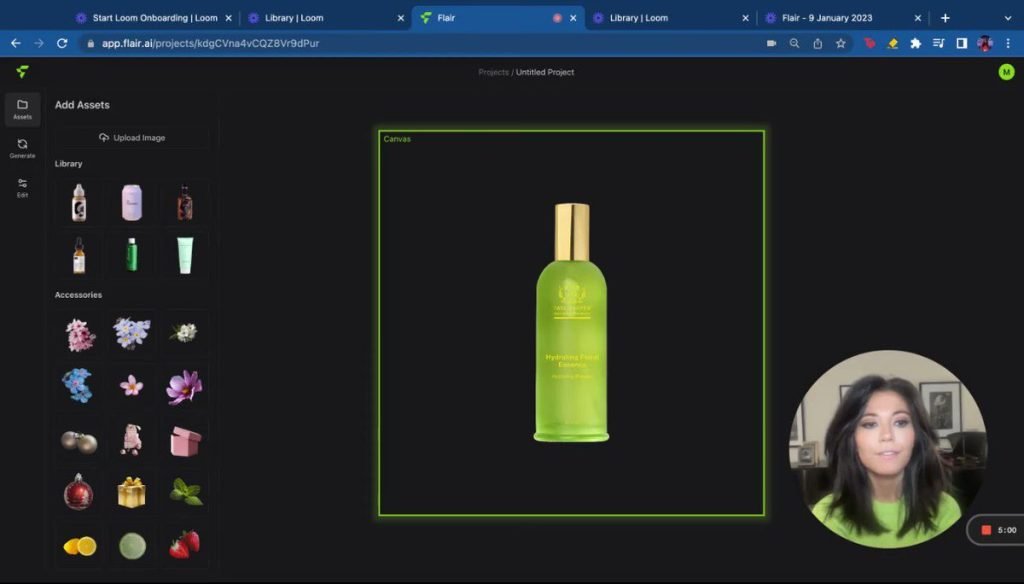Select the strawberries accessory
This screenshot has width=1024, height=584.
(x=184, y=543)
